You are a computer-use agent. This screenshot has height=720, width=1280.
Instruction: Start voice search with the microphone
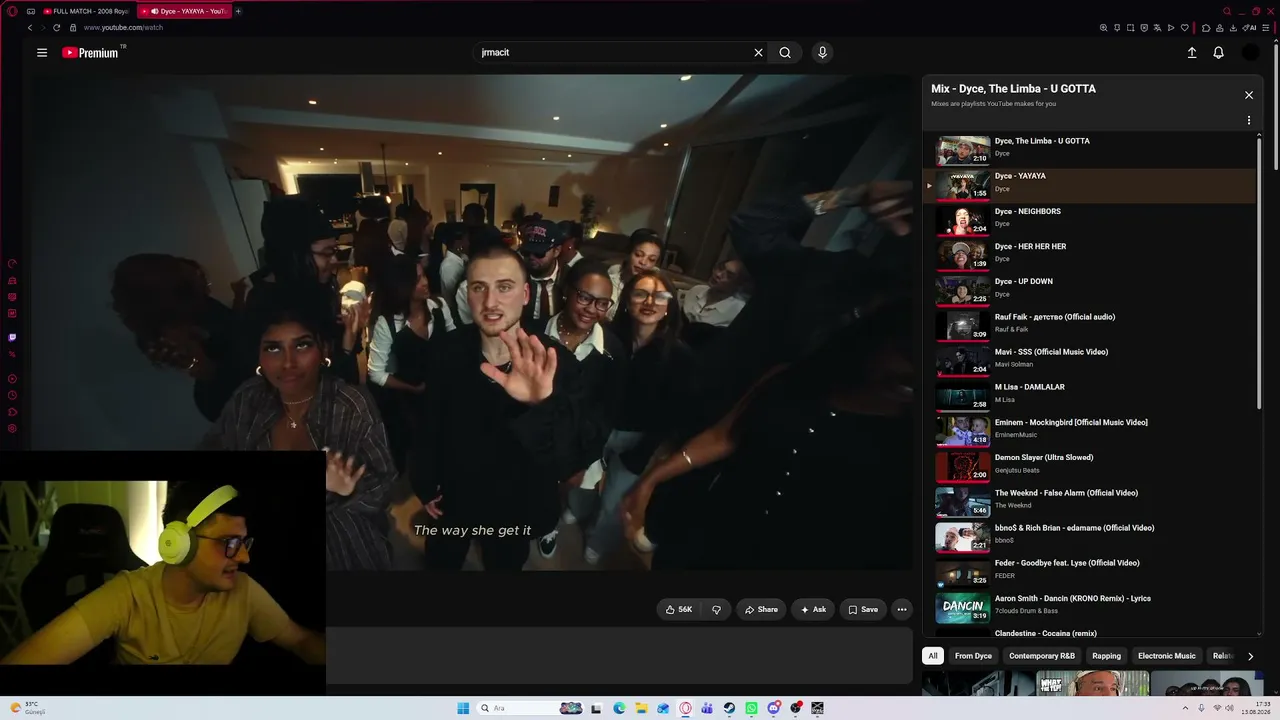[x=822, y=53]
